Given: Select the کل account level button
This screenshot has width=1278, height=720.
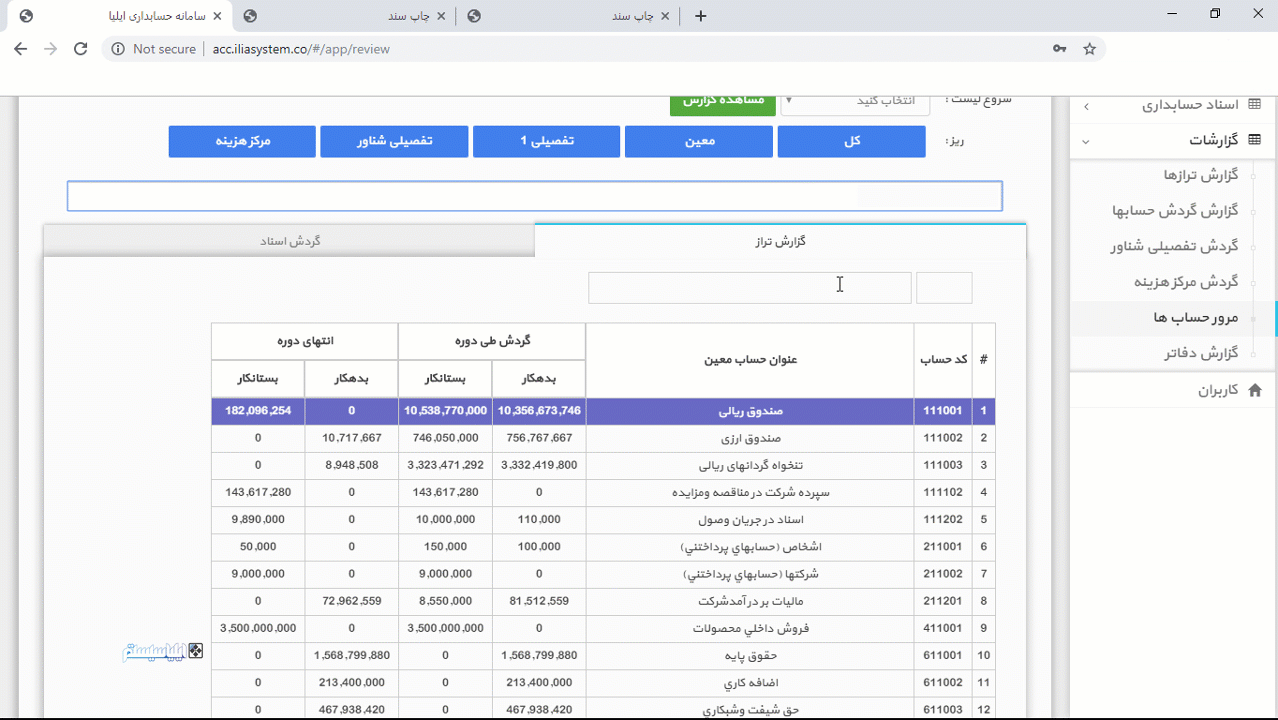Looking at the screenshot, I should 851,141.
